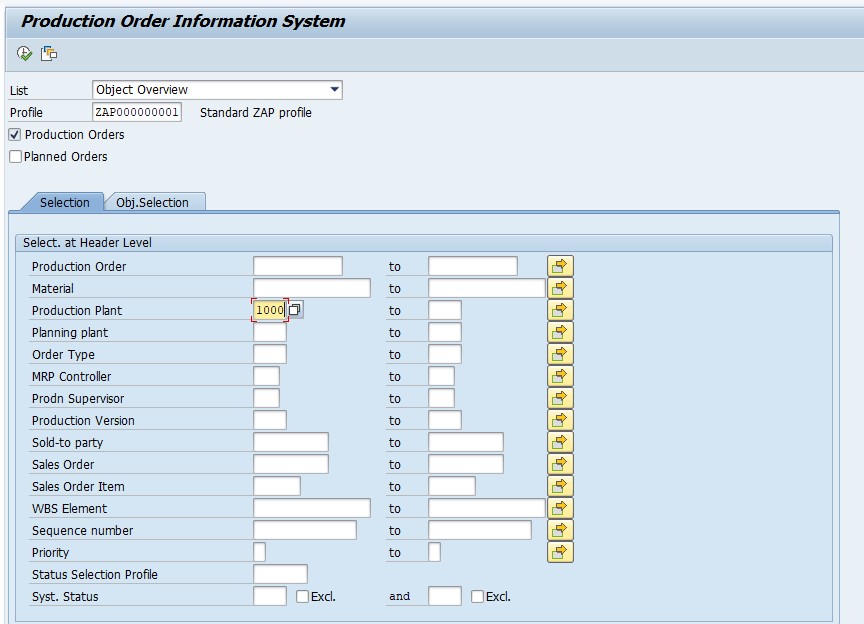Click the Sold-to party from-value field

[x=290, y=442]
